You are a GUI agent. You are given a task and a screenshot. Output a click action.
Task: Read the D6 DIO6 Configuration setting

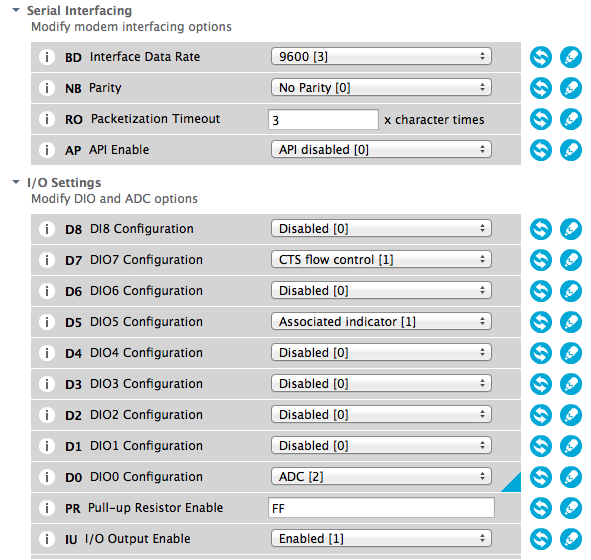[541, 291]
